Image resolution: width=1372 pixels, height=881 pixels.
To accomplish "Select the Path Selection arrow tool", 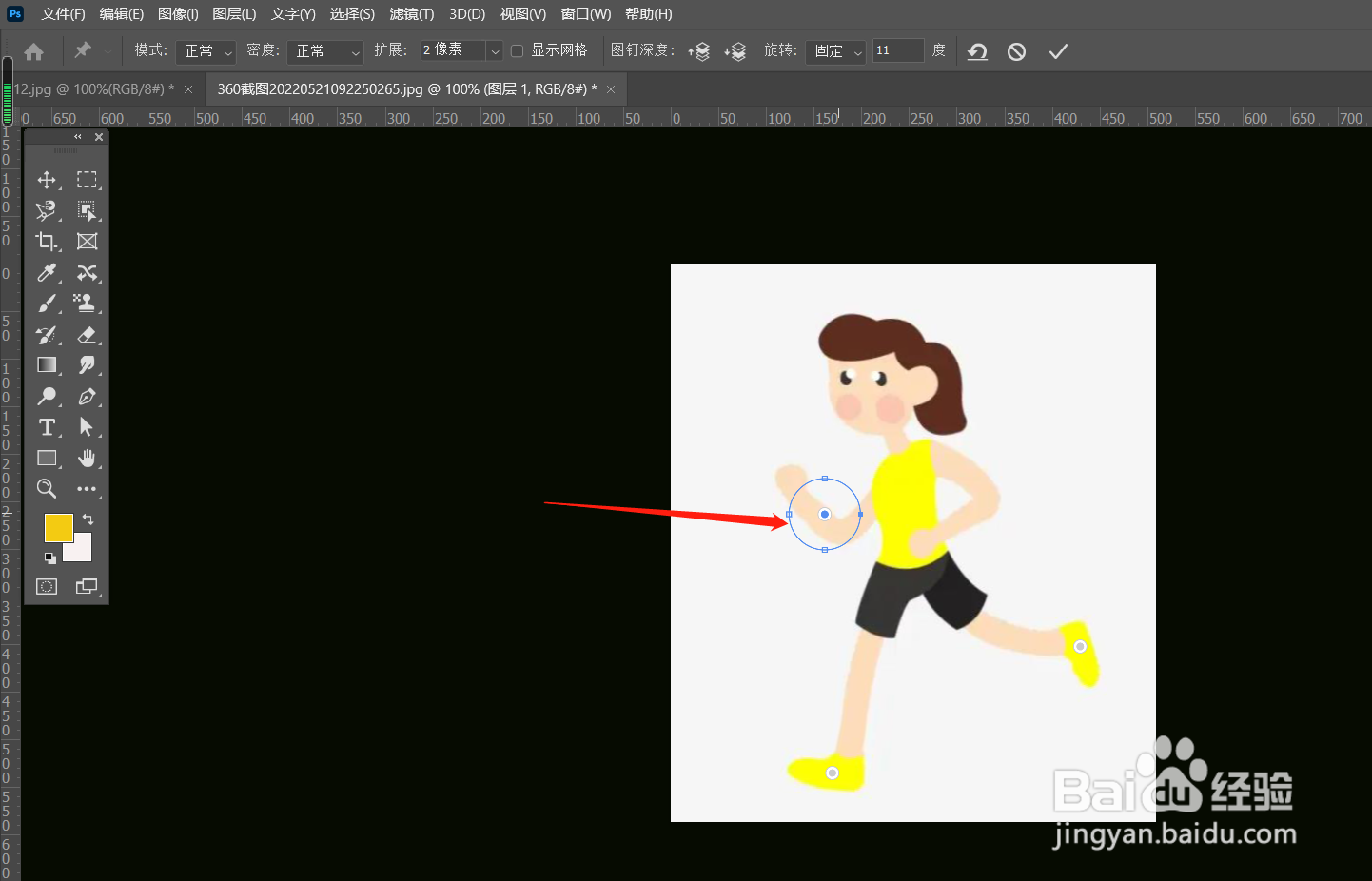I will click(88, 427).
